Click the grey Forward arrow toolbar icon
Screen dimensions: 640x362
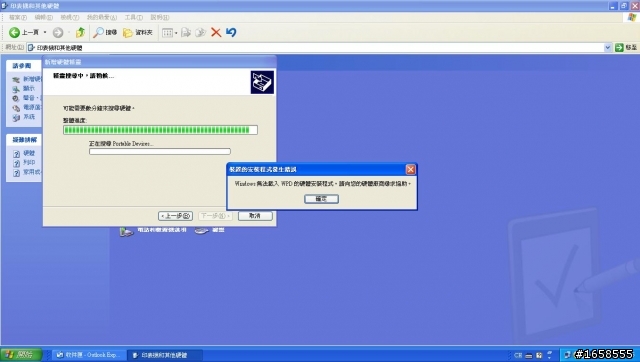58,32
